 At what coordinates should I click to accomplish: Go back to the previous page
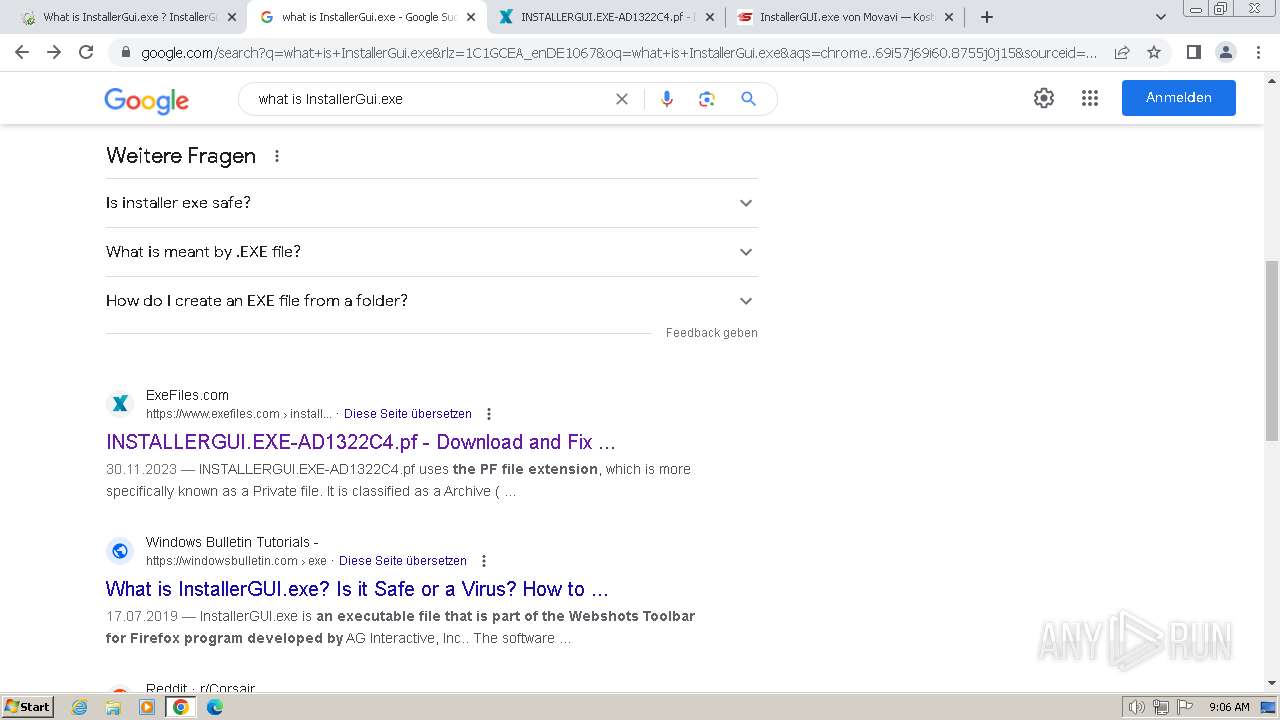coord(22,52)
